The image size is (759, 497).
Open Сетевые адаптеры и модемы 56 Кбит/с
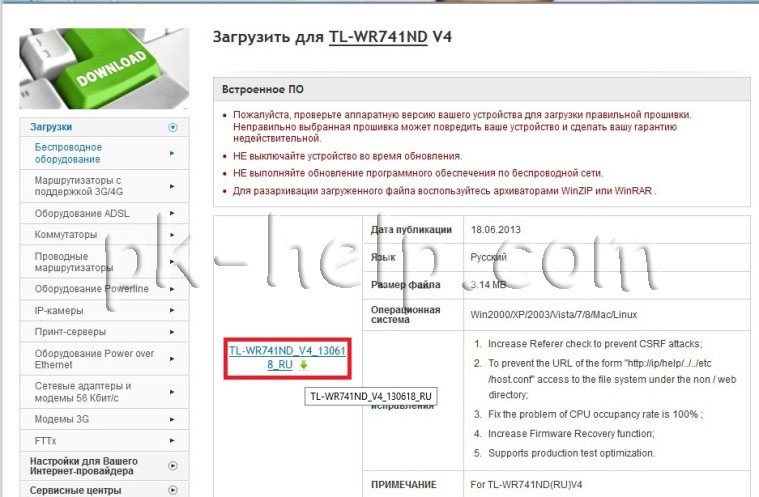click(x=83, y=392)
